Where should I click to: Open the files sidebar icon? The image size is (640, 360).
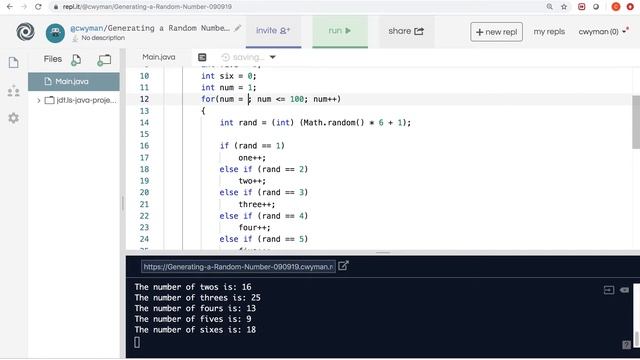(13, 62)
